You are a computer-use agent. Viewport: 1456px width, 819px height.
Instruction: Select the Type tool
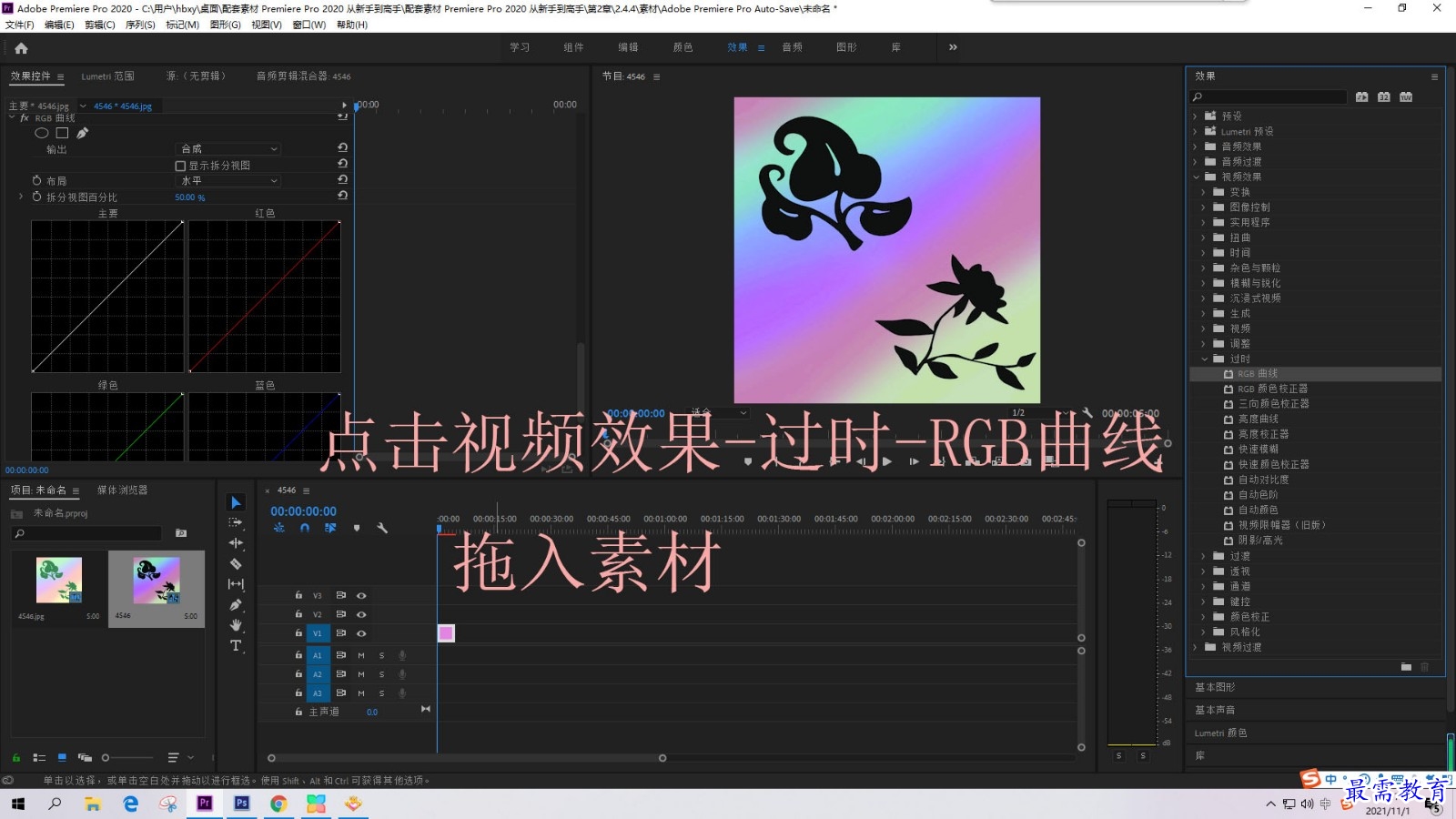tap(236, 645)
